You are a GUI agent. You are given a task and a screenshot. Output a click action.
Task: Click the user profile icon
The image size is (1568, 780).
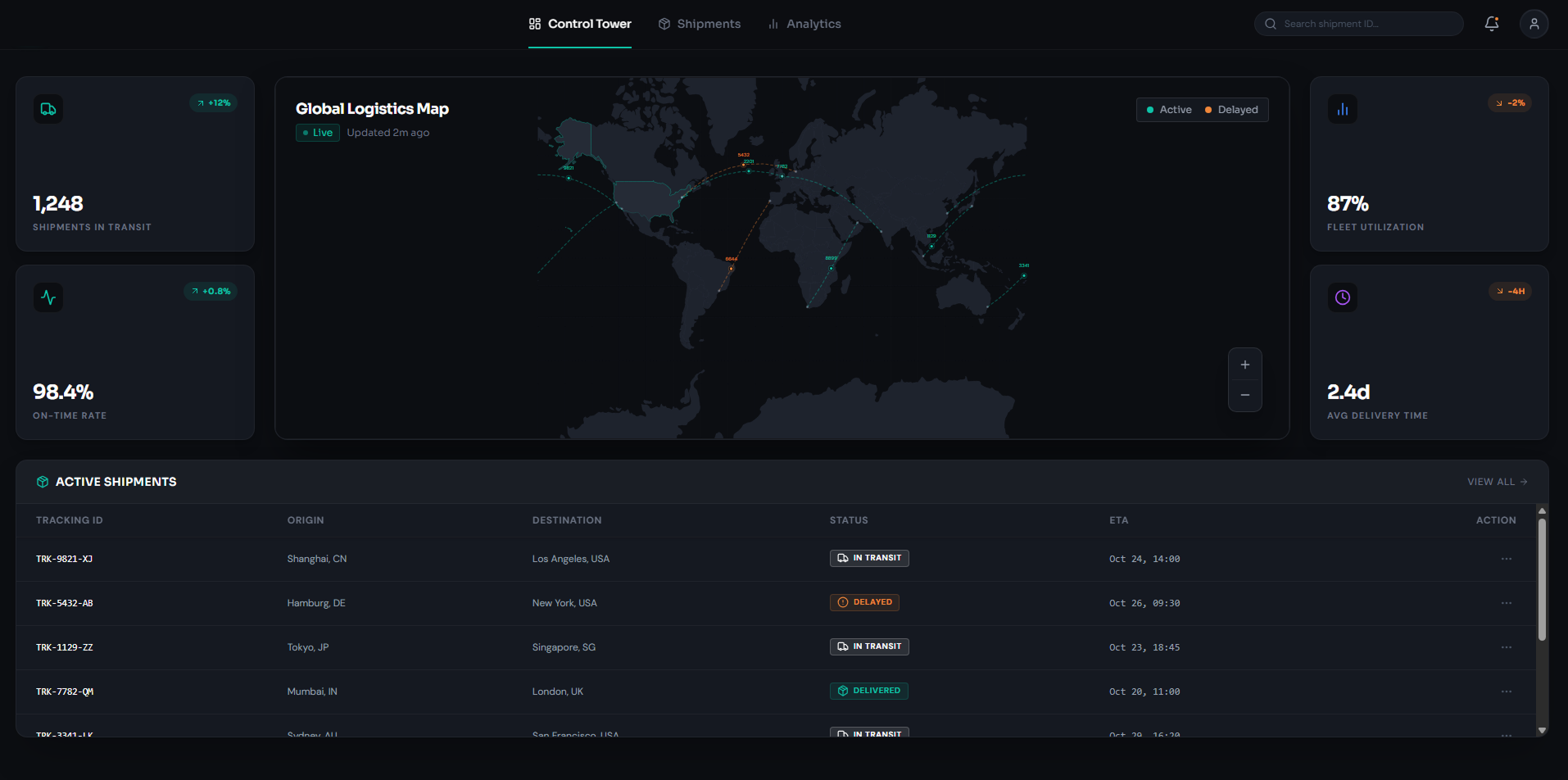(1534, 24)
